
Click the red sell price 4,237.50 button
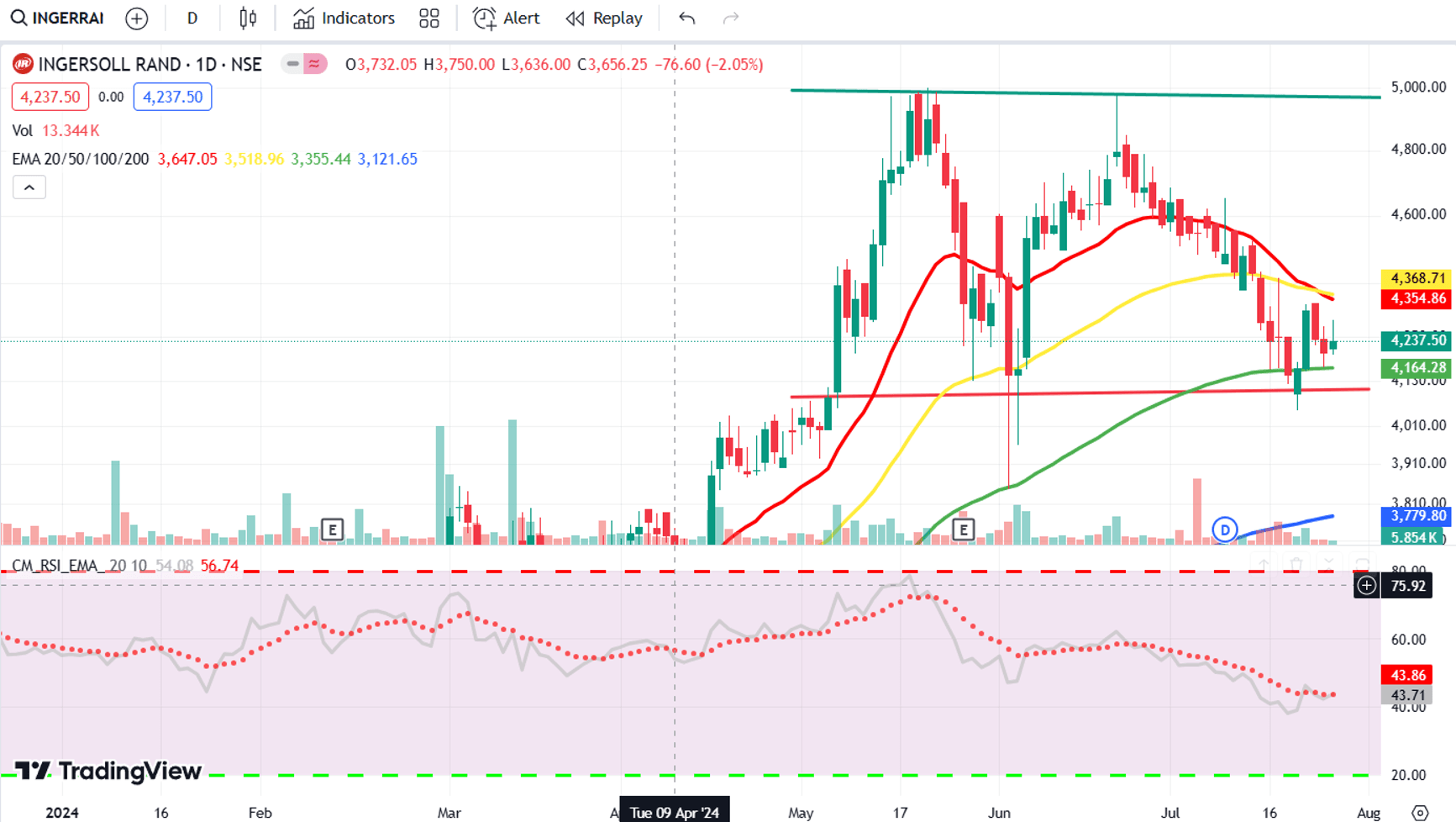pyautogui.click(x=50, y=97)
